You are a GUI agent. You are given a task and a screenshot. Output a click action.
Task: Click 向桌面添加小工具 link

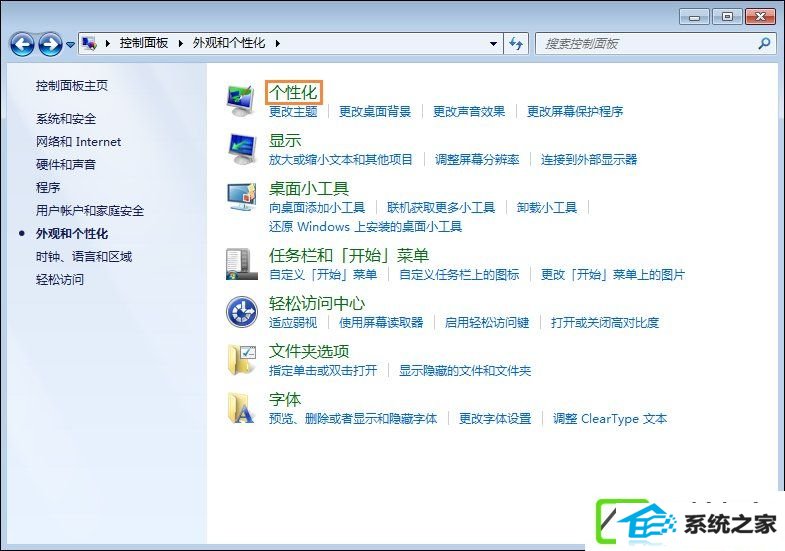tap(317, 208)
